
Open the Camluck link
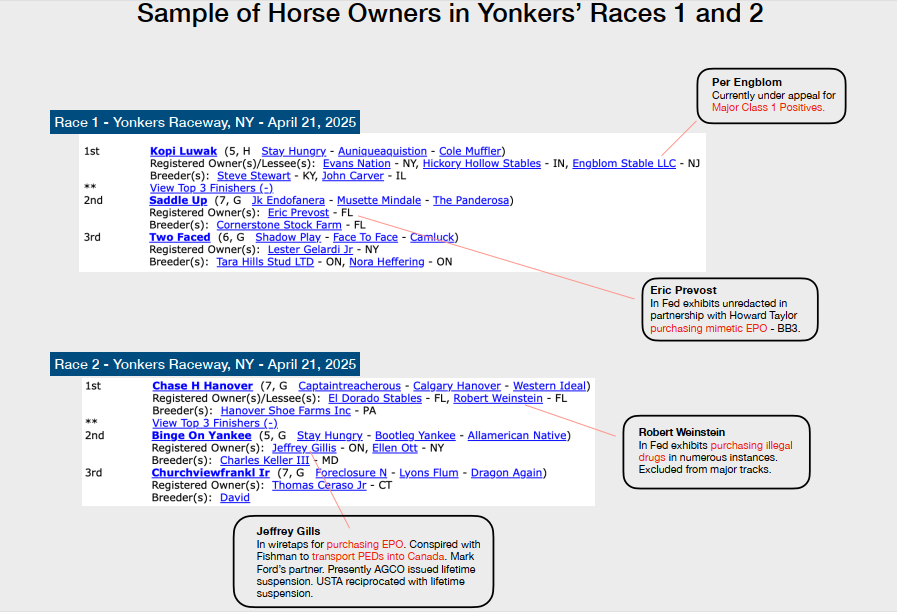point(432,237)
